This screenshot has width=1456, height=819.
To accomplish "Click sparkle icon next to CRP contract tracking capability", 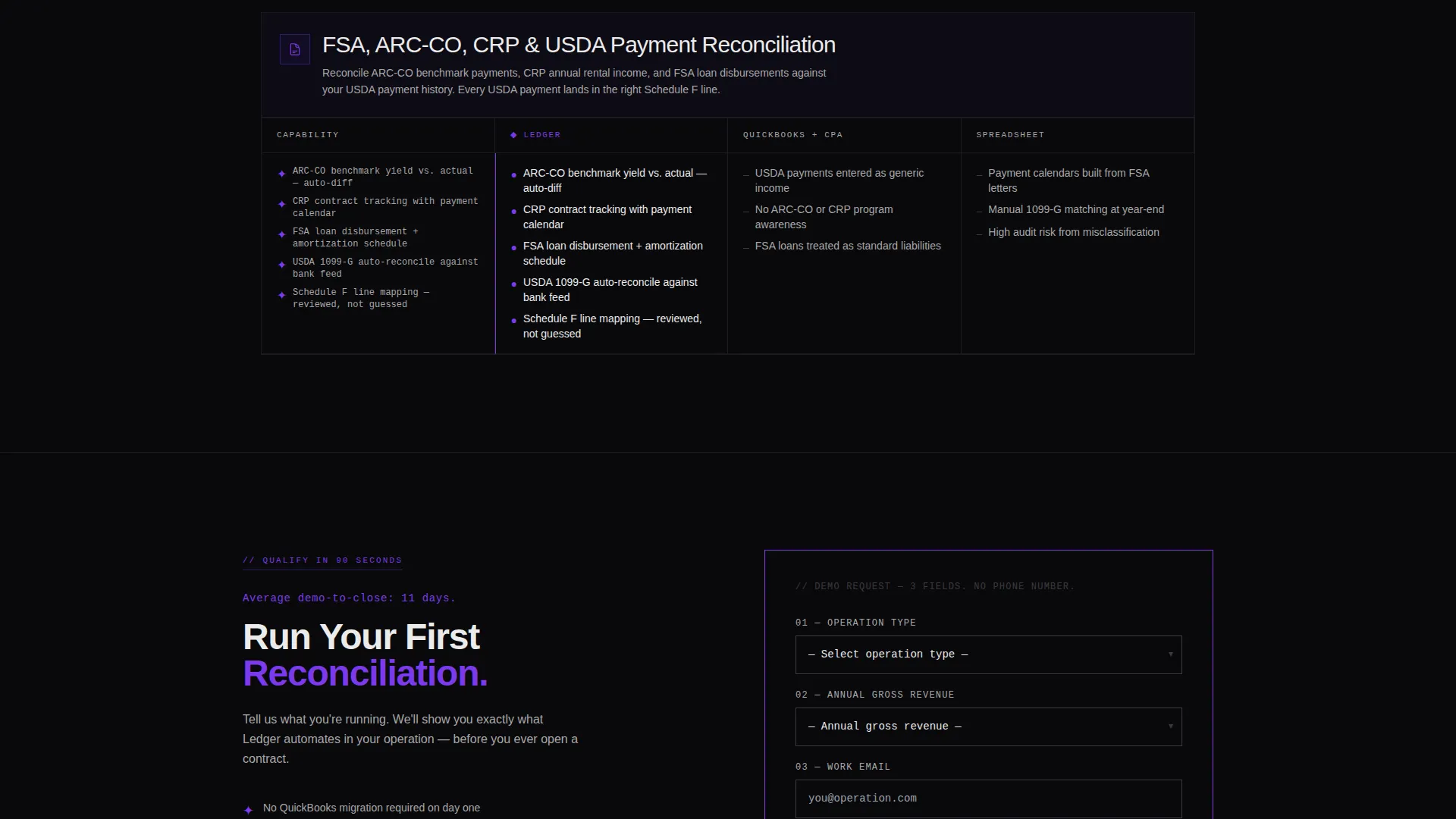I will (282, 204).
